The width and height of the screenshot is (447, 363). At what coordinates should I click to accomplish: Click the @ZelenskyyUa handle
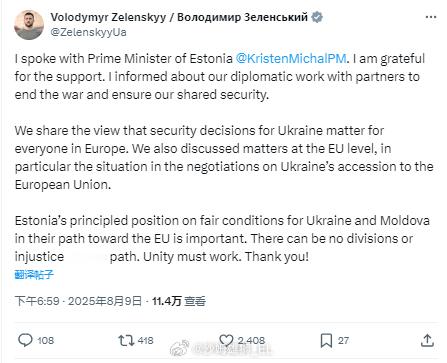pyautogui.click(x=88, y=32)
